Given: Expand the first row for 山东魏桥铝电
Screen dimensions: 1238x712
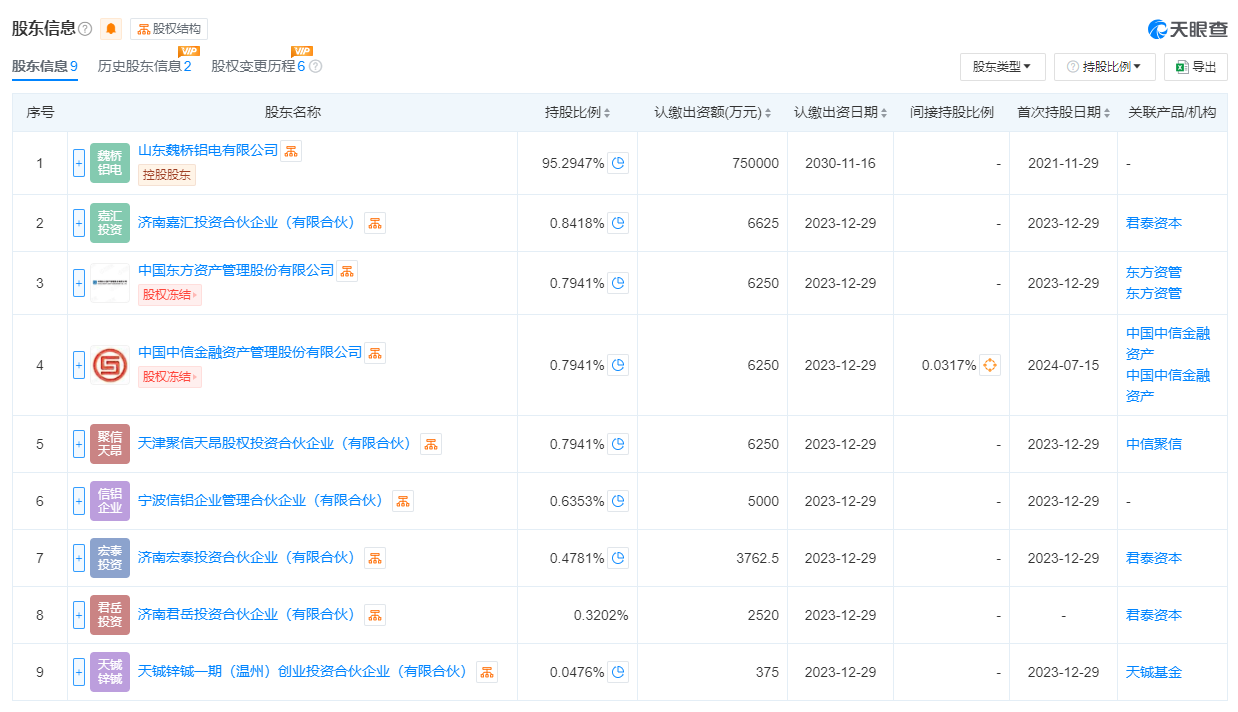Looking at the screenshot, I should [79, 162].
